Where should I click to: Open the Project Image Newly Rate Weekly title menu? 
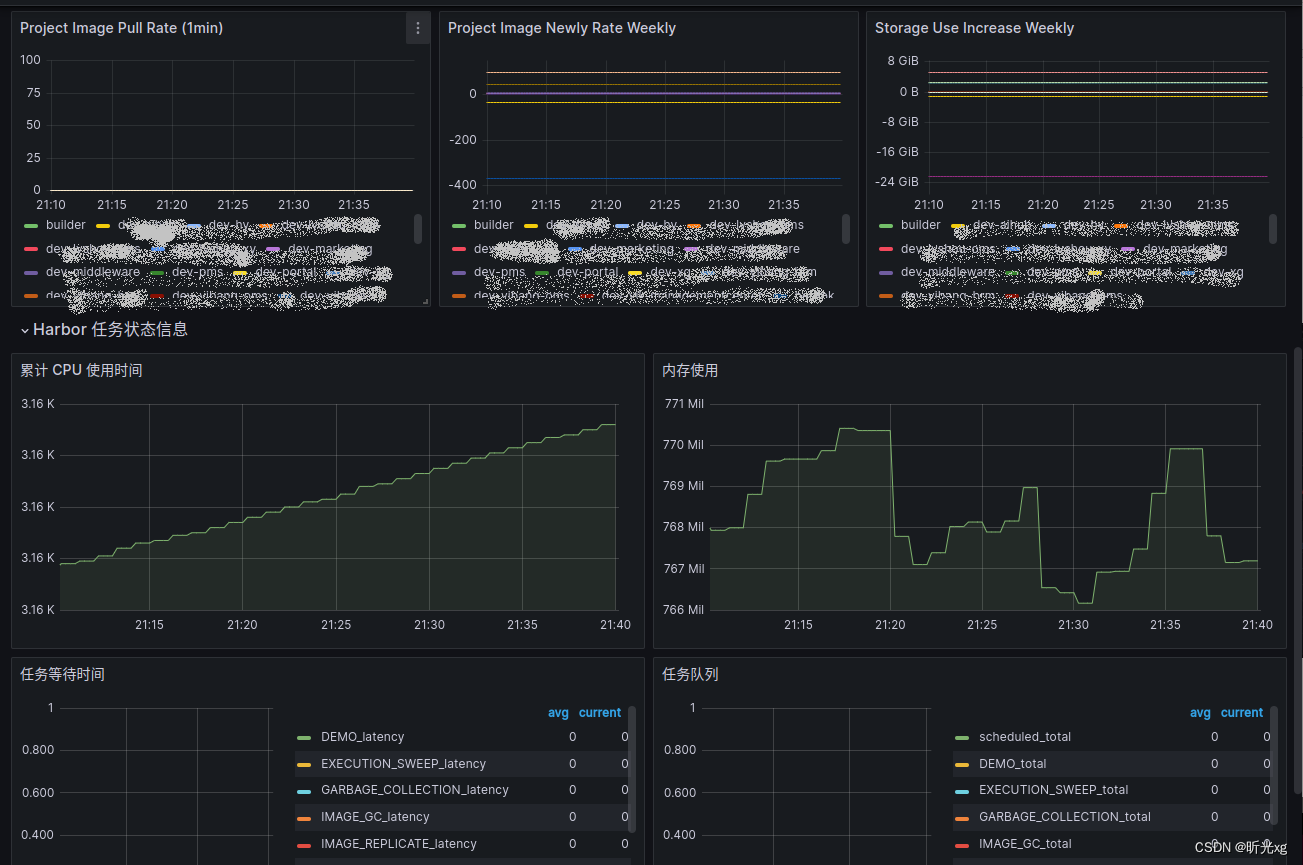pos(562,28)
